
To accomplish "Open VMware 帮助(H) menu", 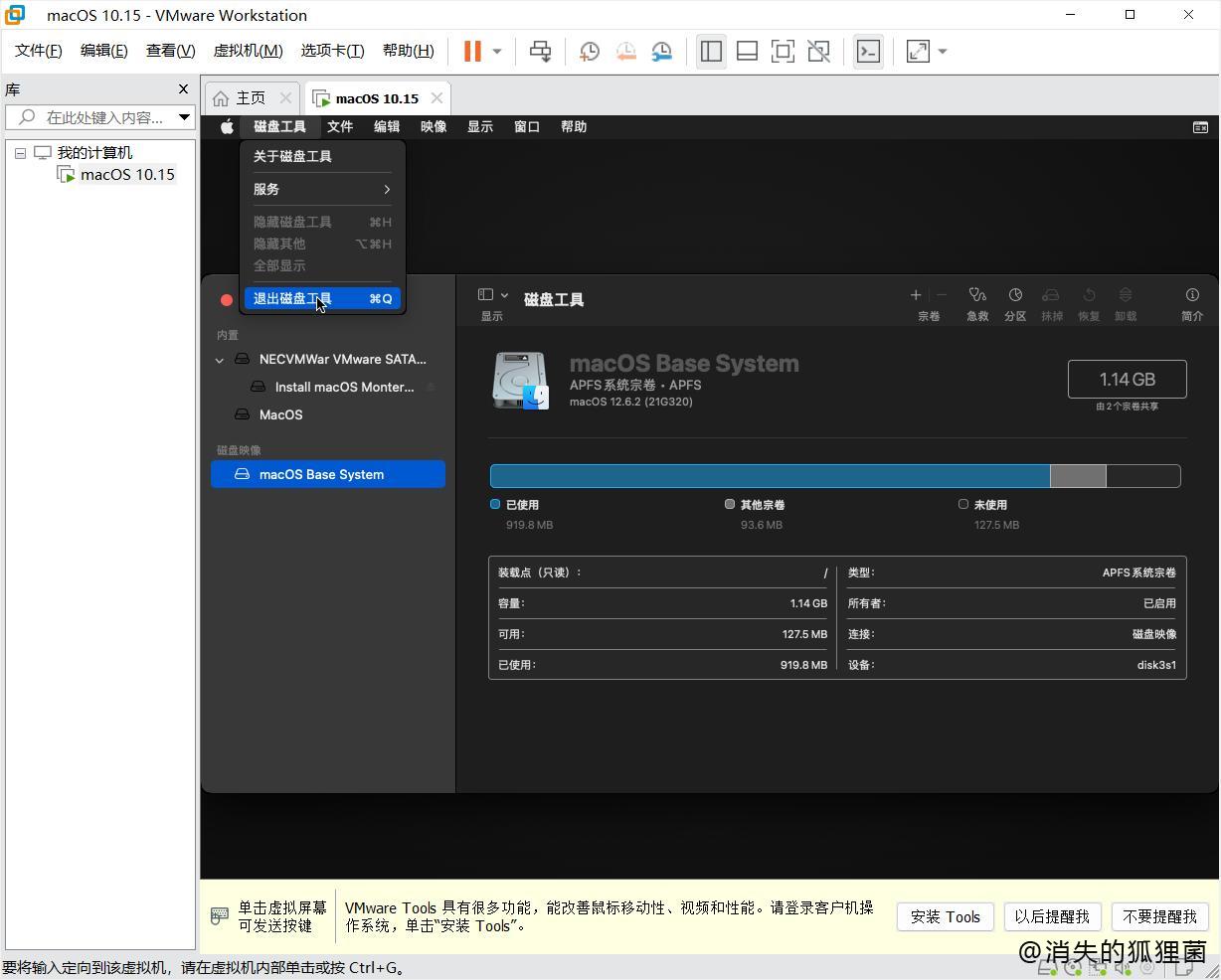I will pos(408,51).
